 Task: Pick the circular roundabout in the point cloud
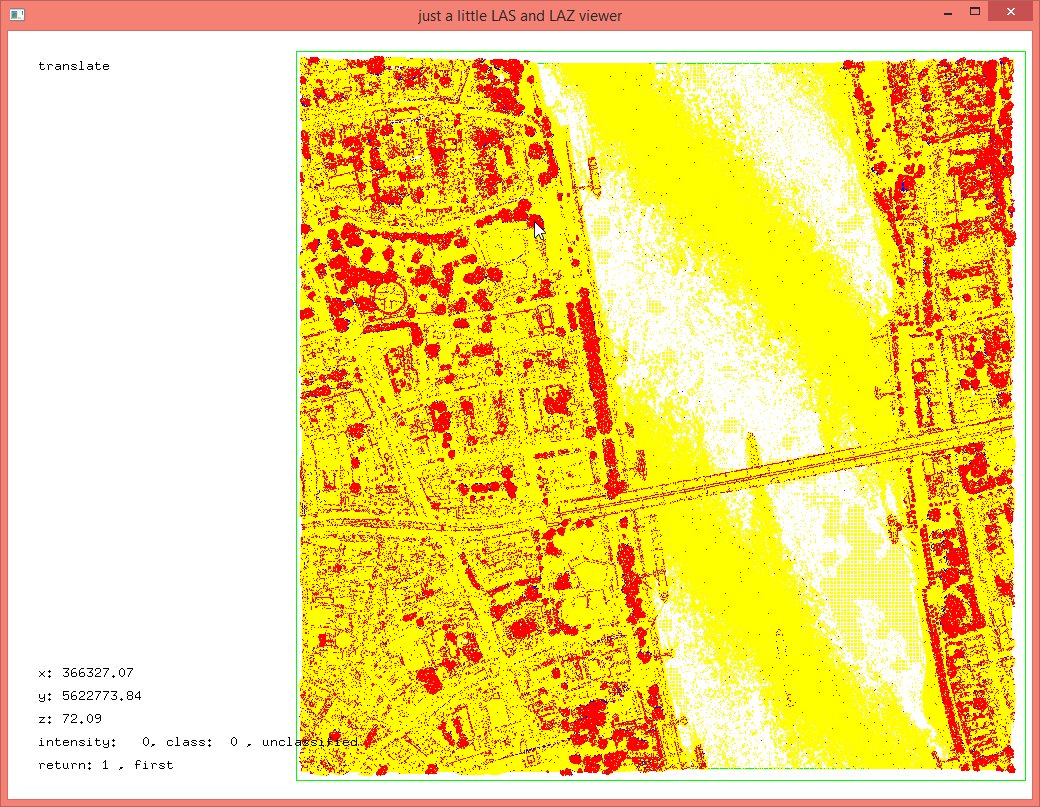(390, 296)
